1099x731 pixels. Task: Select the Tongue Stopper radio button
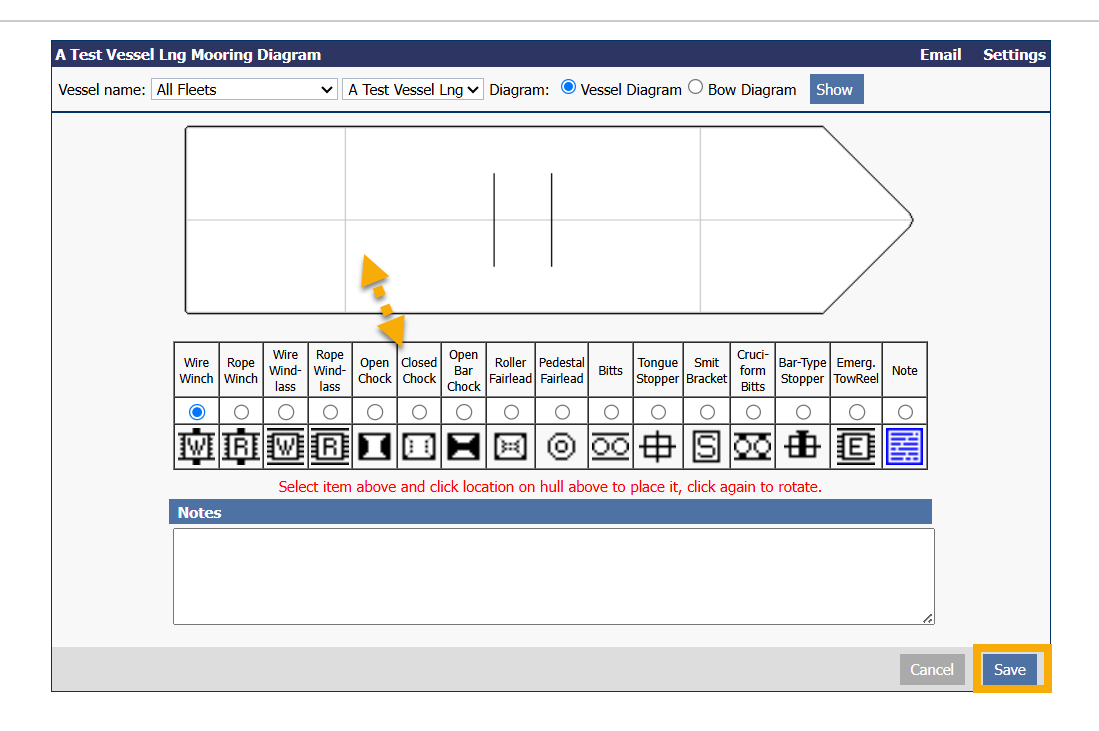(658, 412)
